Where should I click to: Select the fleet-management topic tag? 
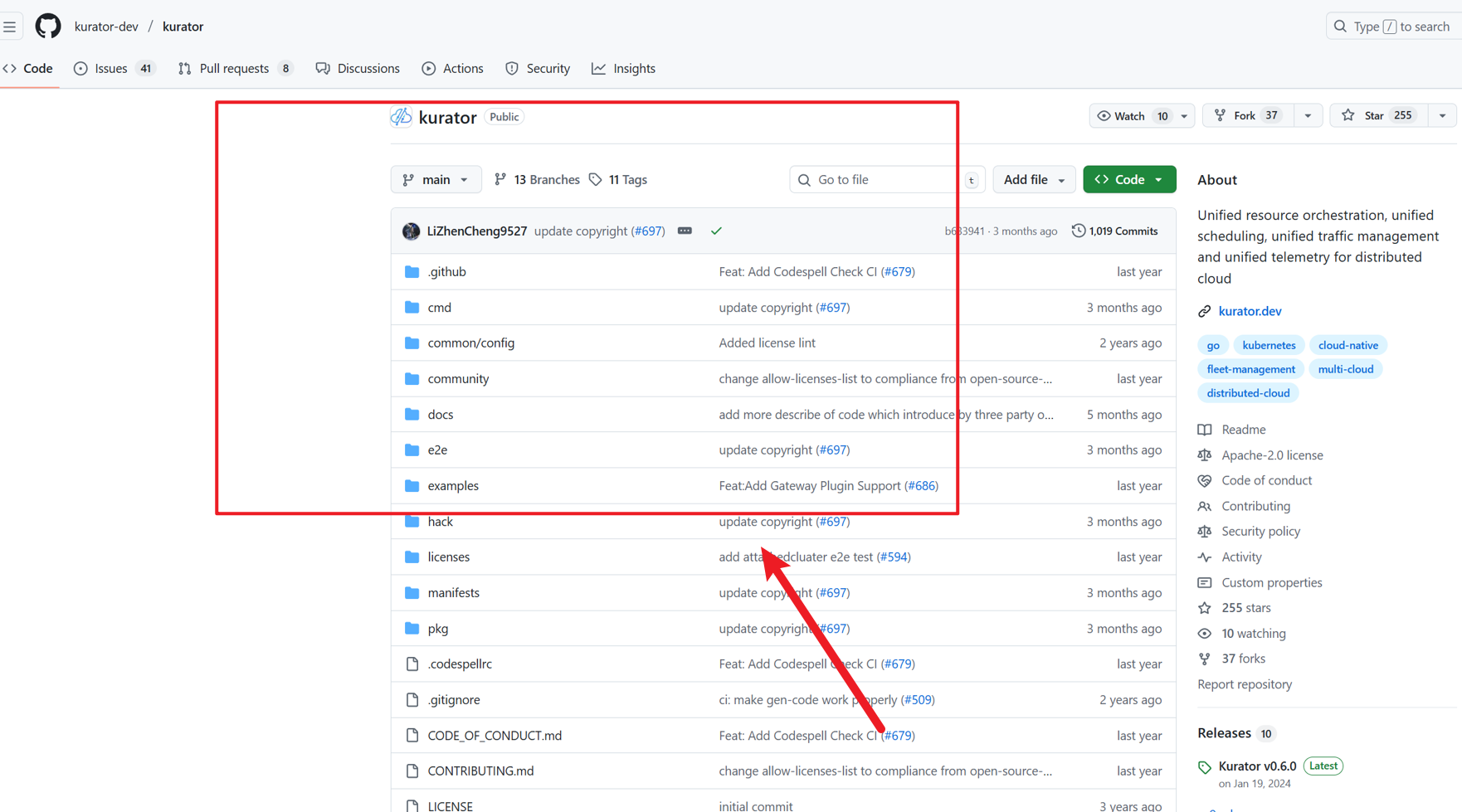[1250, 369]
